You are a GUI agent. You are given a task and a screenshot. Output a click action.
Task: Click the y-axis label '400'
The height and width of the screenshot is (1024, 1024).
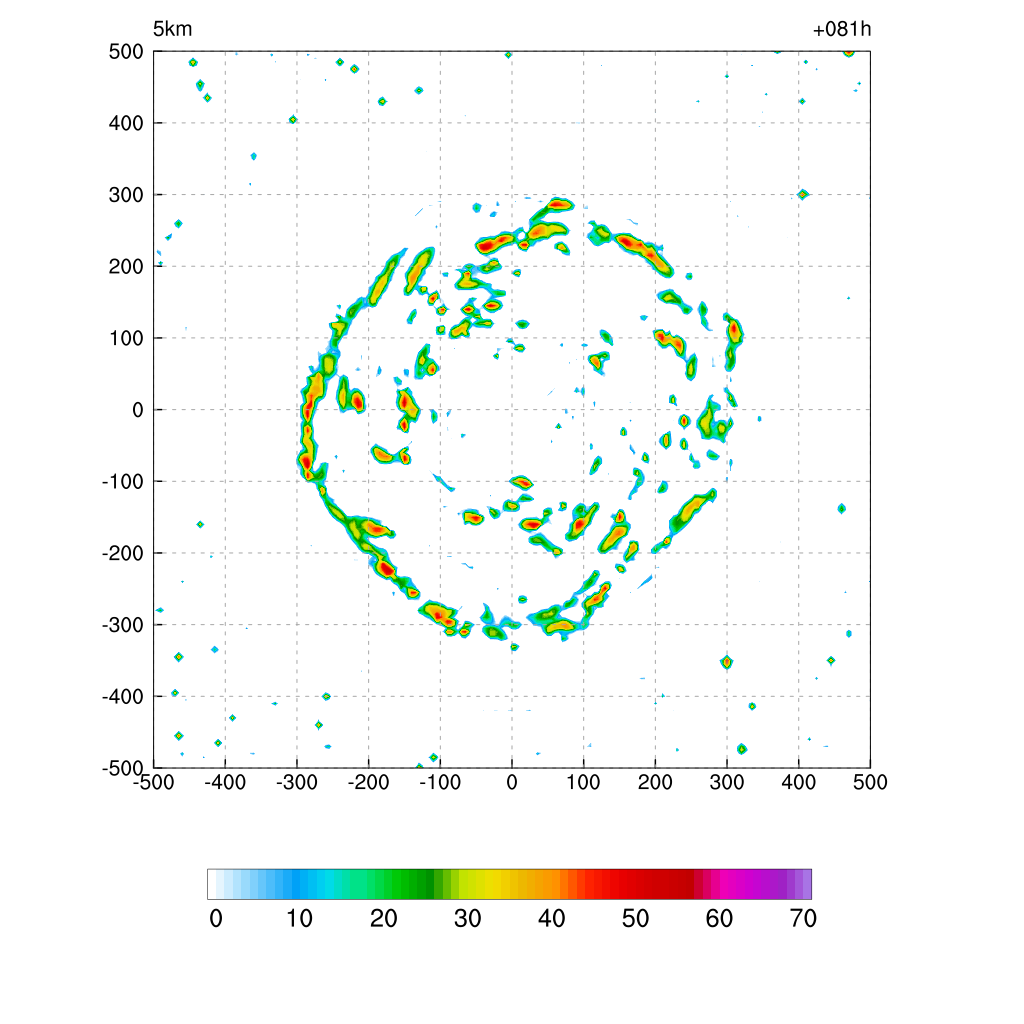[126, 123]
